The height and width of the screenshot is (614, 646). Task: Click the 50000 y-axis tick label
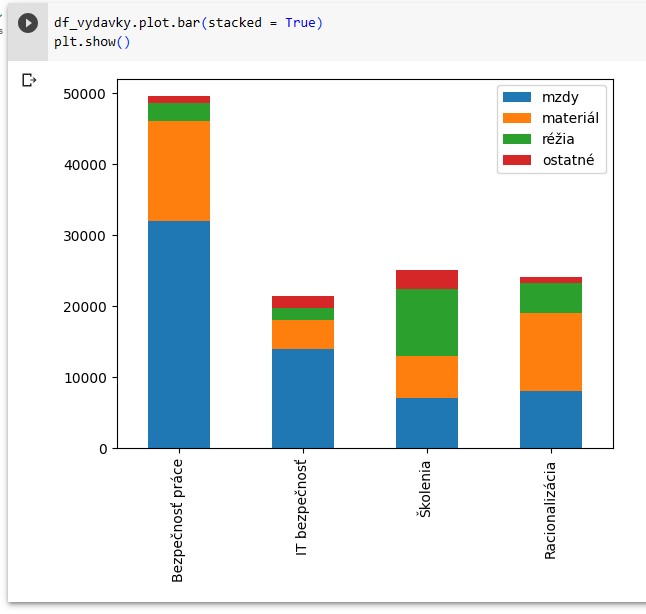click(85, 94)
